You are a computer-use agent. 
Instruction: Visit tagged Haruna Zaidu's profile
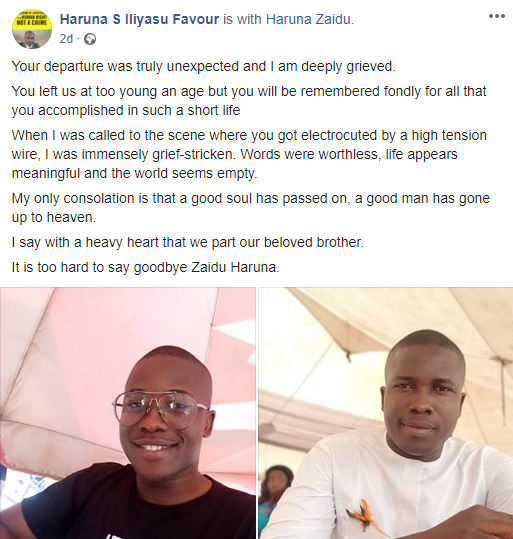tap(309, 19)
